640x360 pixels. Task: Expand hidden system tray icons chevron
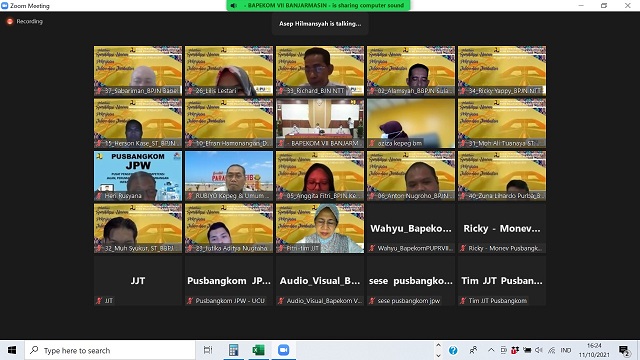pos(491,350)
